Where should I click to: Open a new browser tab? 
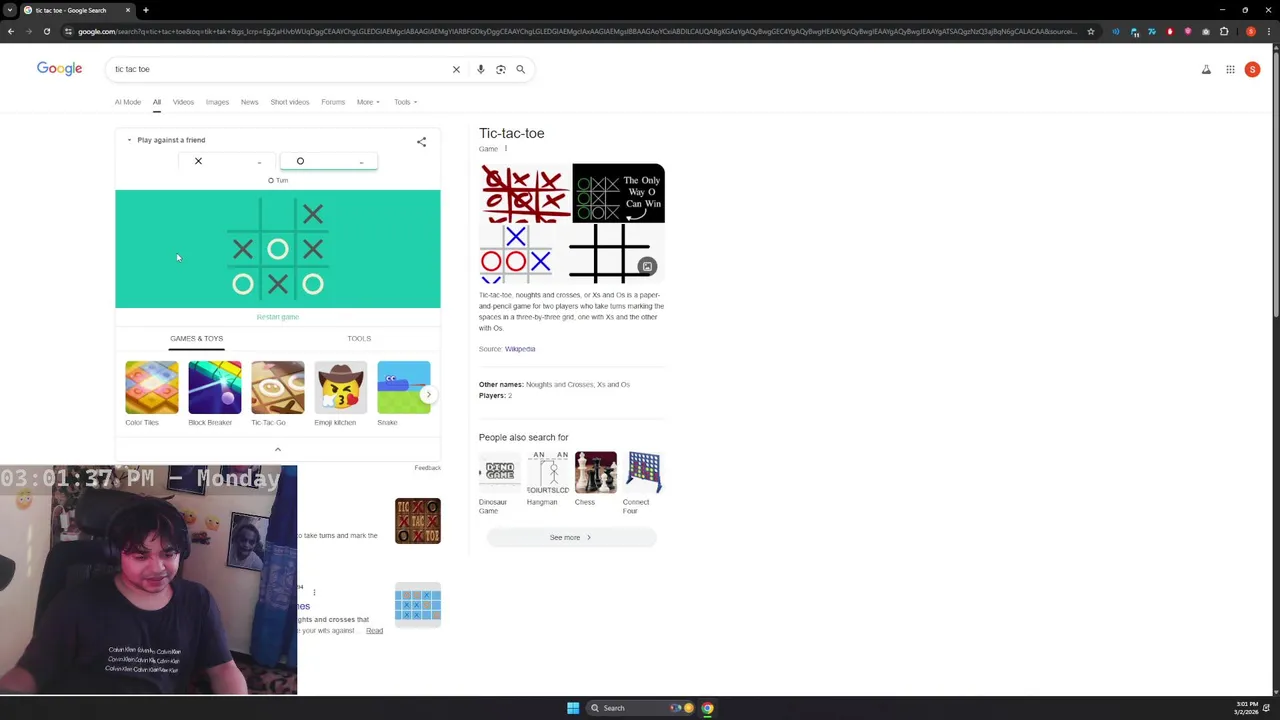[x=145, y=10]
